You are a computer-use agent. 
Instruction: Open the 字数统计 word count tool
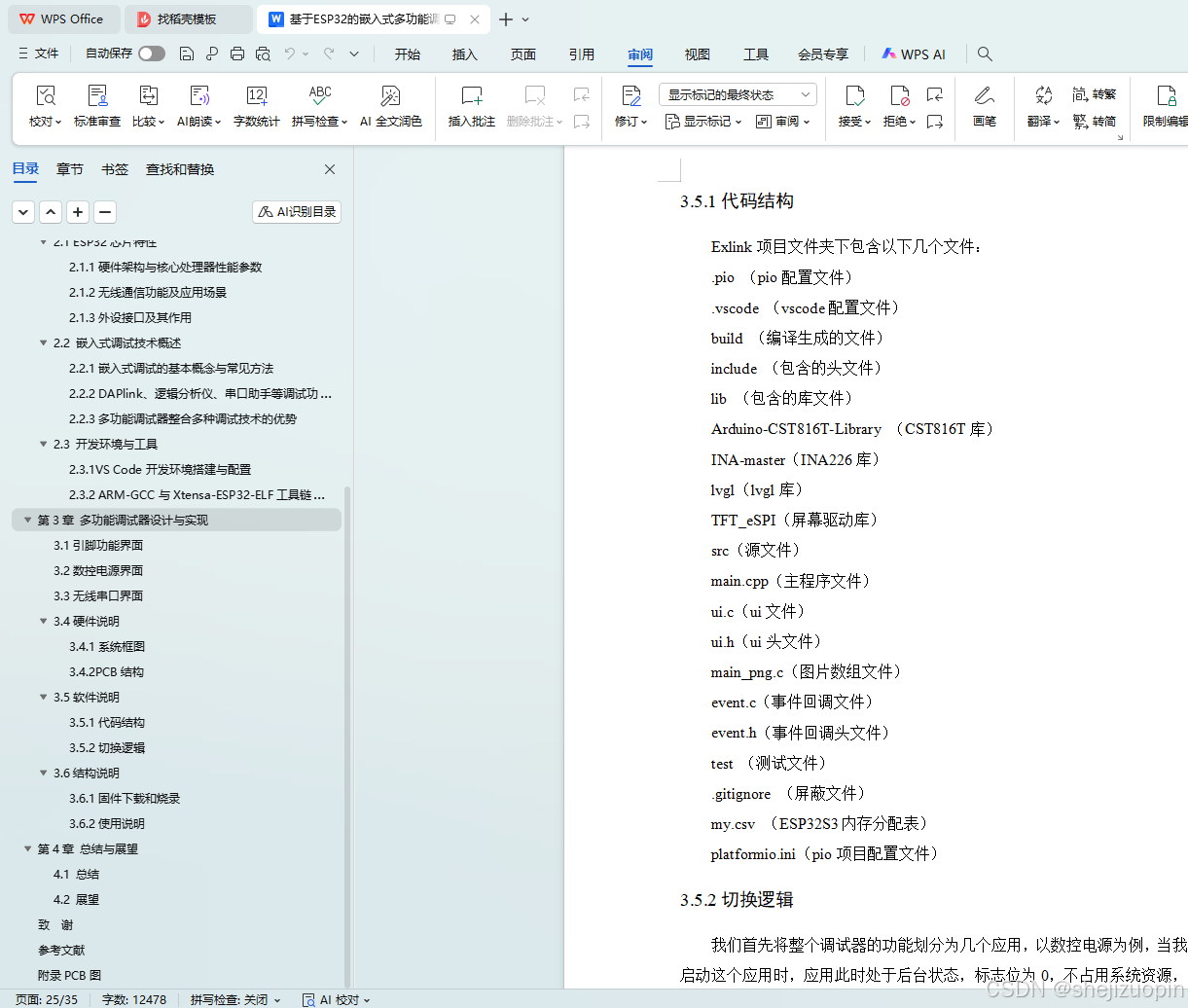click(x=256, y=105)
